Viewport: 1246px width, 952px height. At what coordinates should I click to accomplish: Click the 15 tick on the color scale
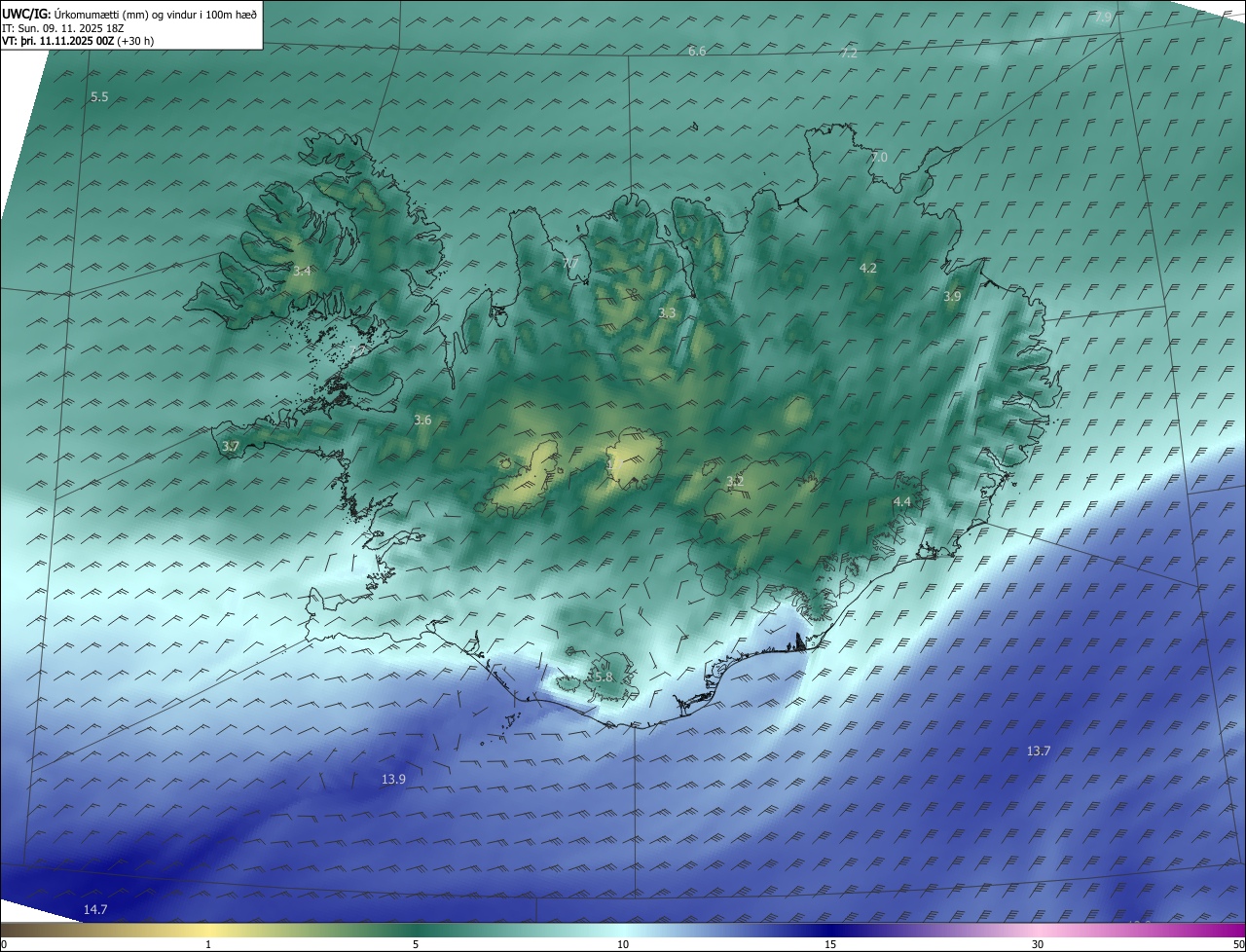(830, 944)
